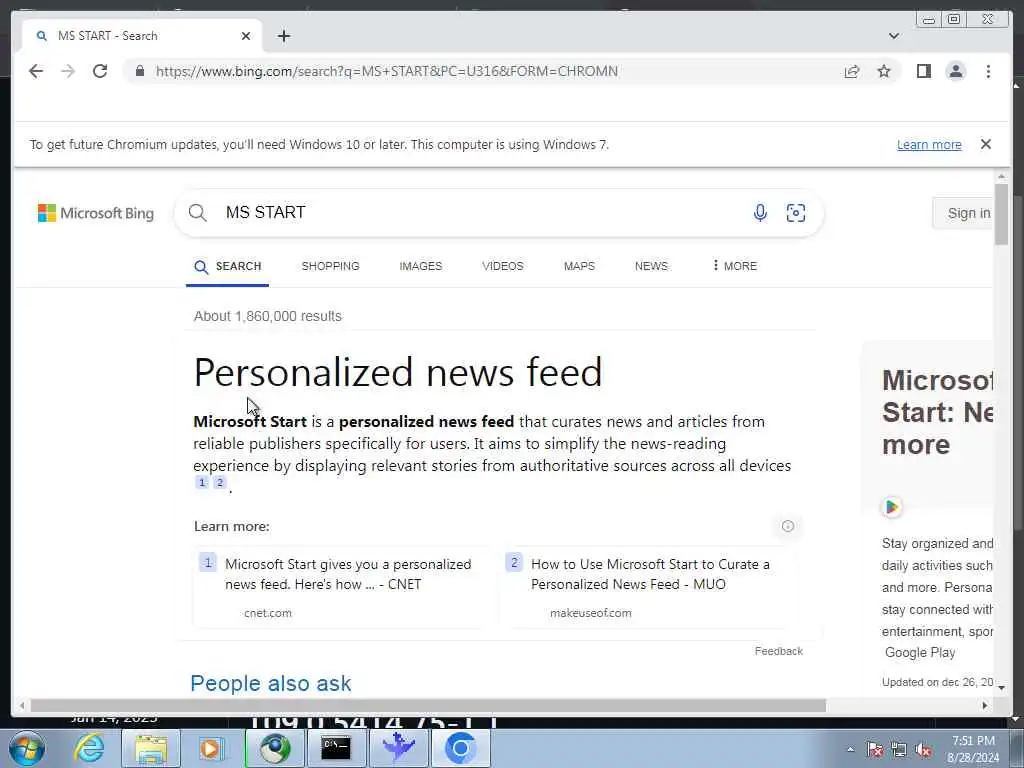Share this page via share icon

pos(852,71)
